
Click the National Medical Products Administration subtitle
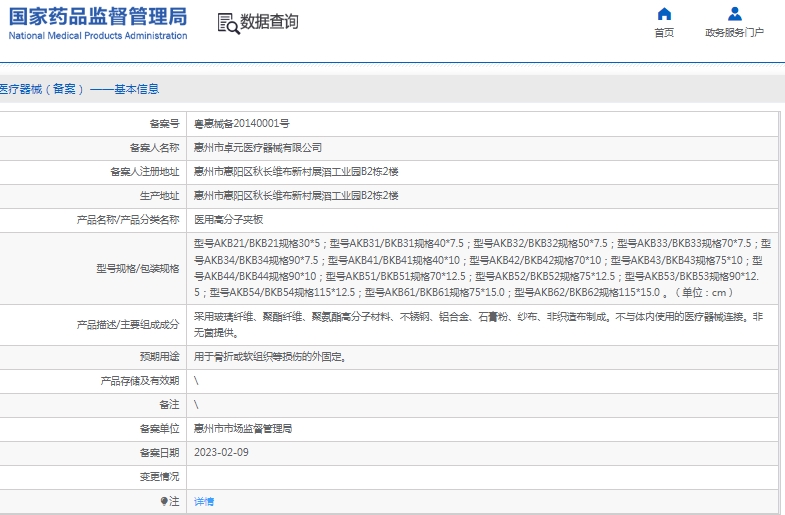(98, 36)
